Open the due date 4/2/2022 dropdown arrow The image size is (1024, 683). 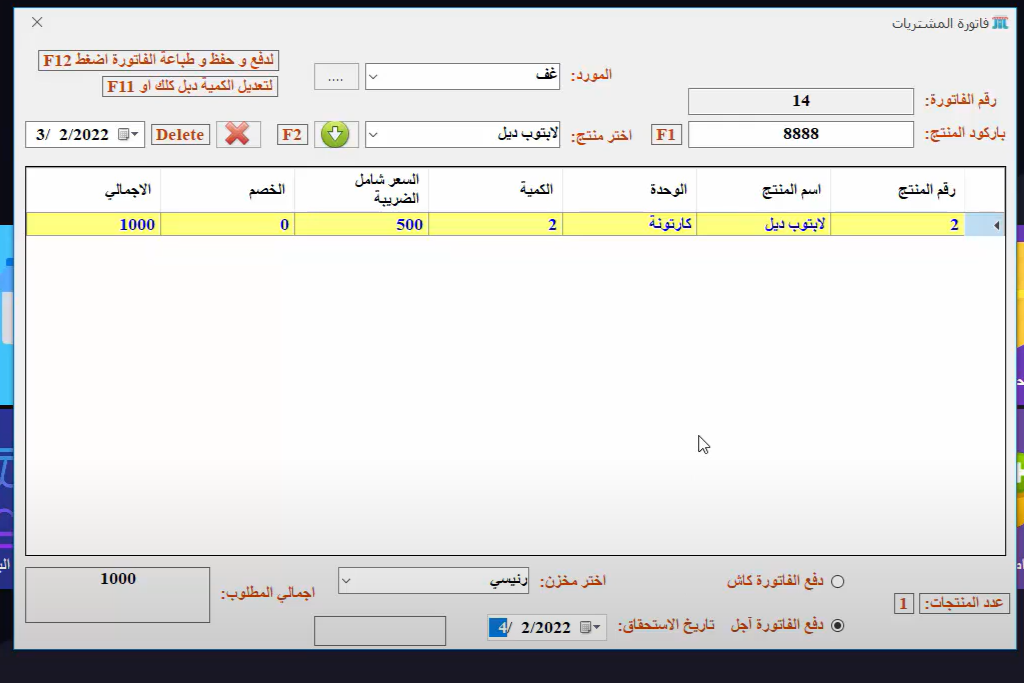[x=597, y=627]
